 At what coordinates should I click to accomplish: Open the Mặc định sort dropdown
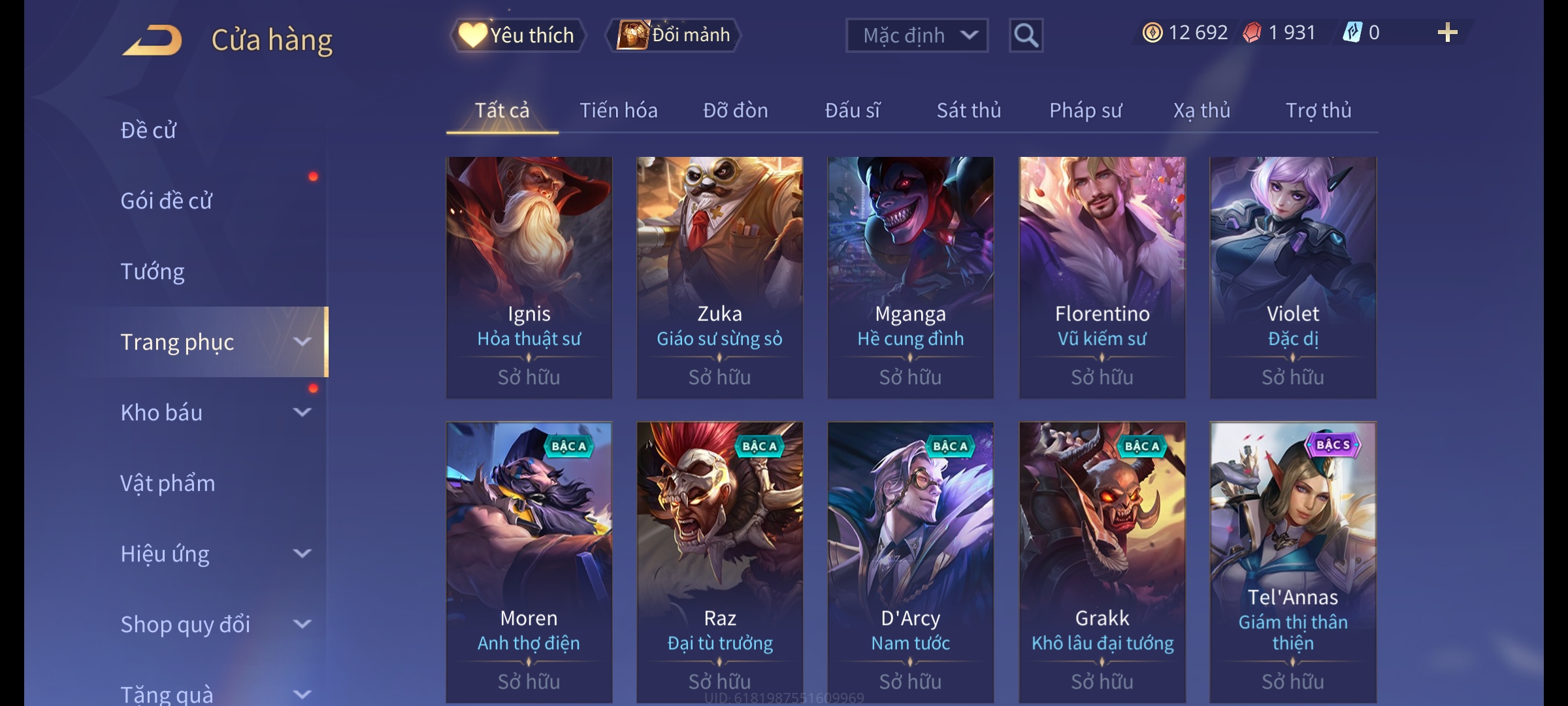917,35
